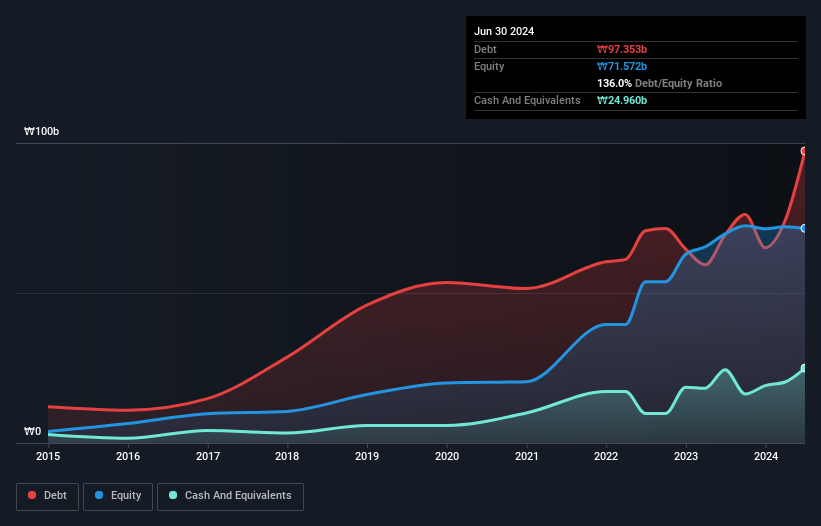Screen dimensions: 821x526
Task: Toggle the Equity series legend button
Action: tap(118, 496)
